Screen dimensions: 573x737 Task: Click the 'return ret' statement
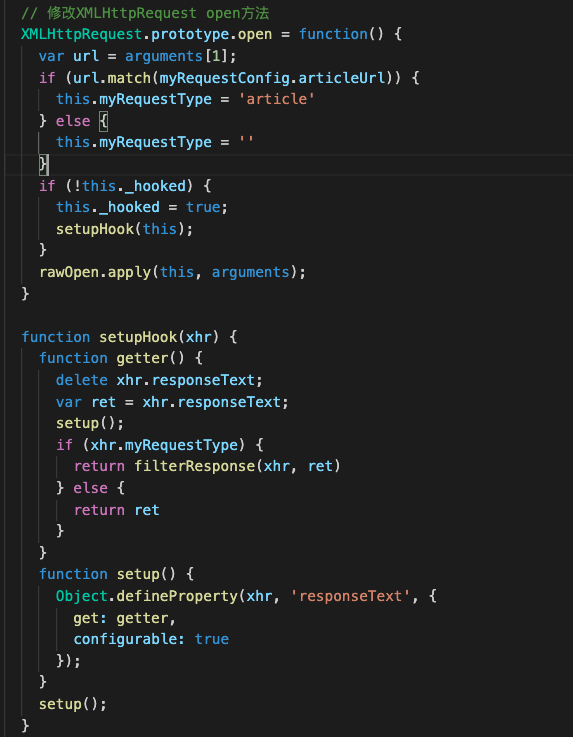[117, 510]
